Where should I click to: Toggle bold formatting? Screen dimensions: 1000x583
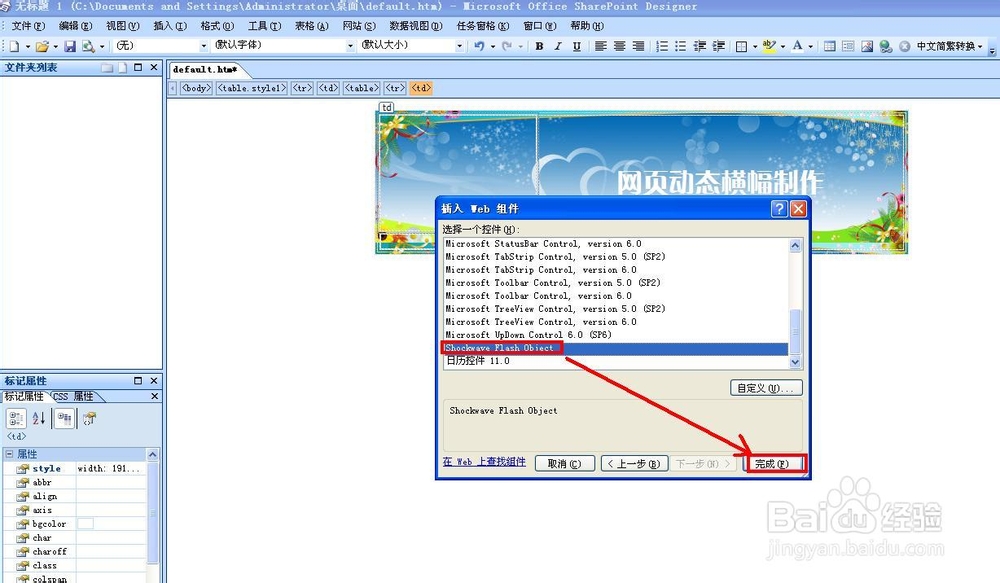tap(539, 45)
